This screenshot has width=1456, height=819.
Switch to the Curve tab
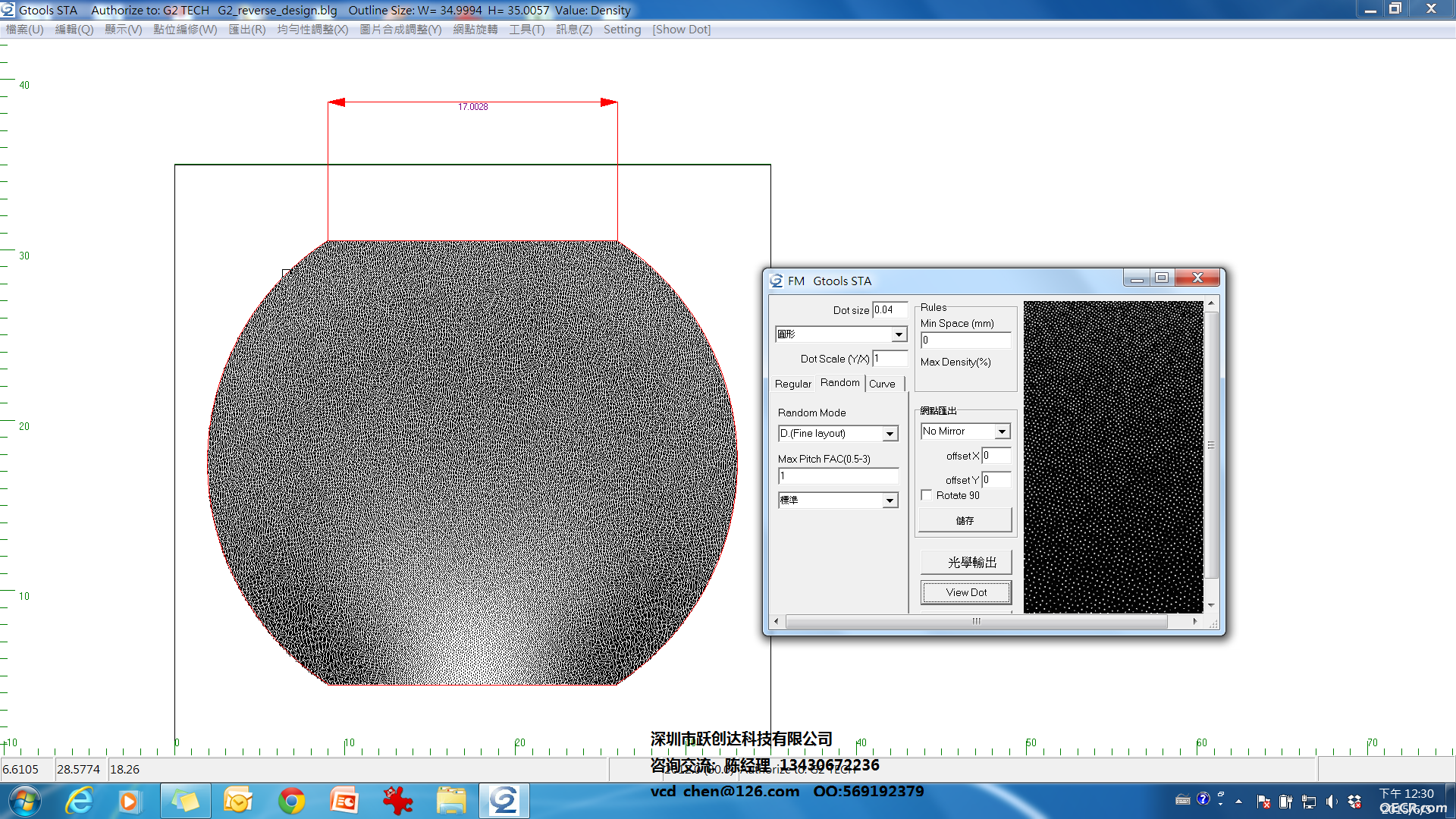tap(883, 384)
